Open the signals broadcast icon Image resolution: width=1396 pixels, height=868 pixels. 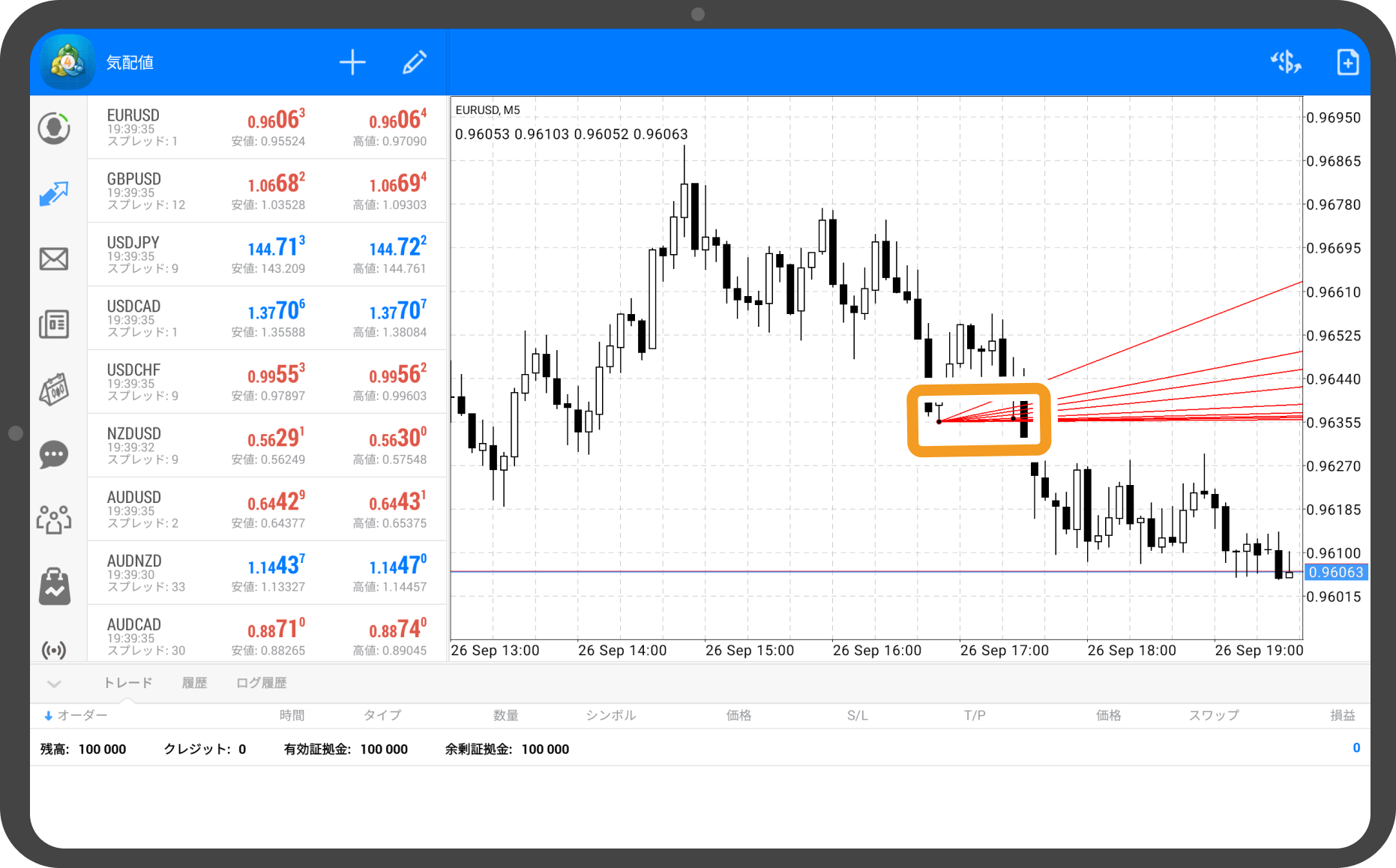click(x=54, y=650)
